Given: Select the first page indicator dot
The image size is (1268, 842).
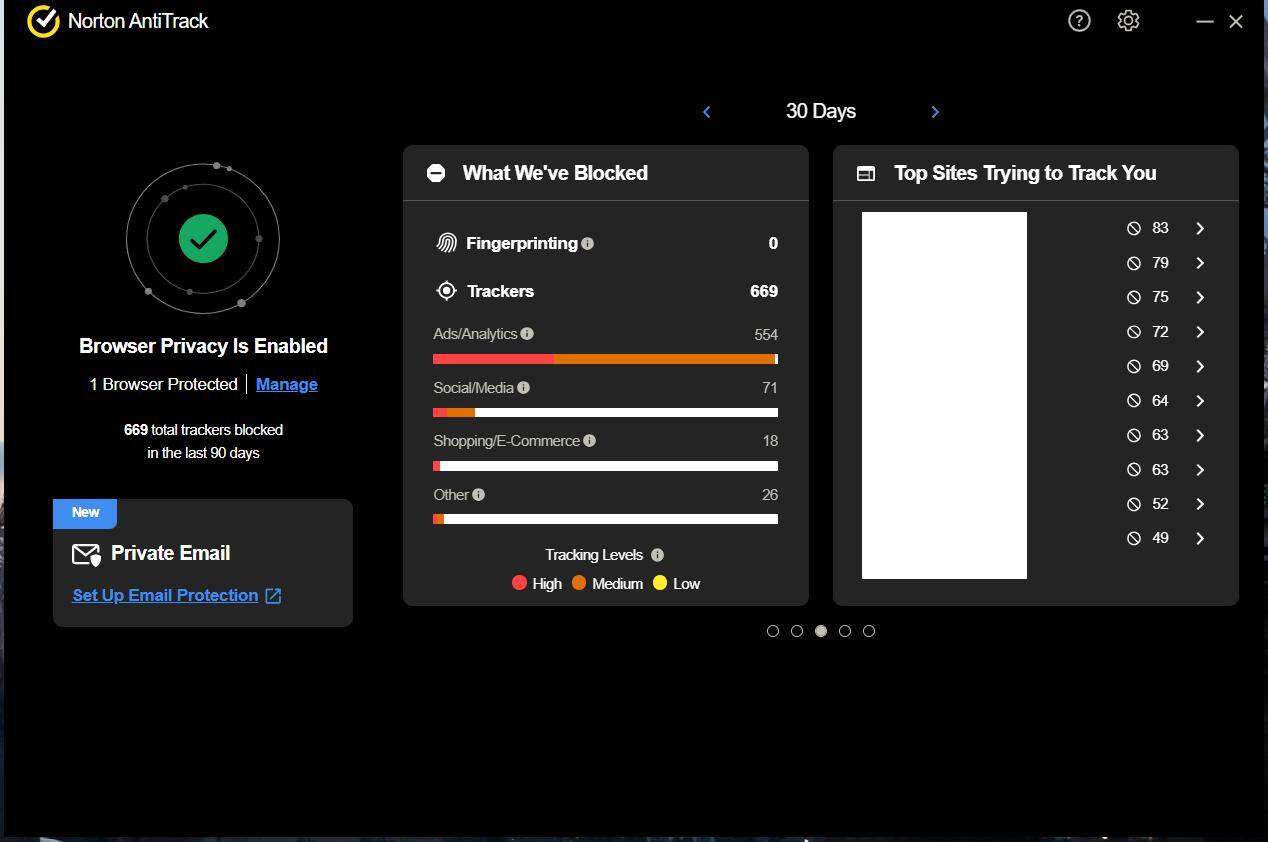Looking at the screenshot, I should coord(773,631).
